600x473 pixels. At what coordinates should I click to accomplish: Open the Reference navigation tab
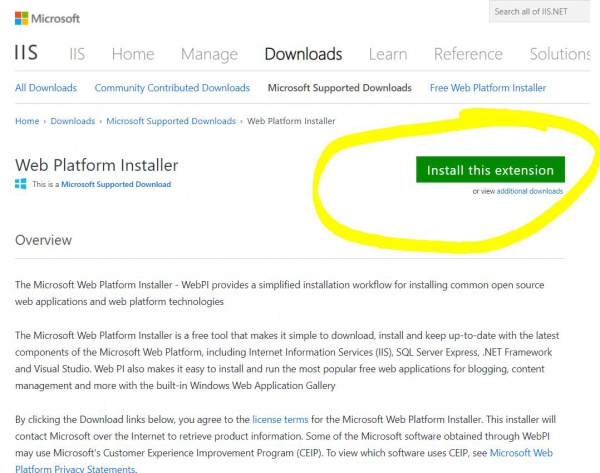(468, 54)
